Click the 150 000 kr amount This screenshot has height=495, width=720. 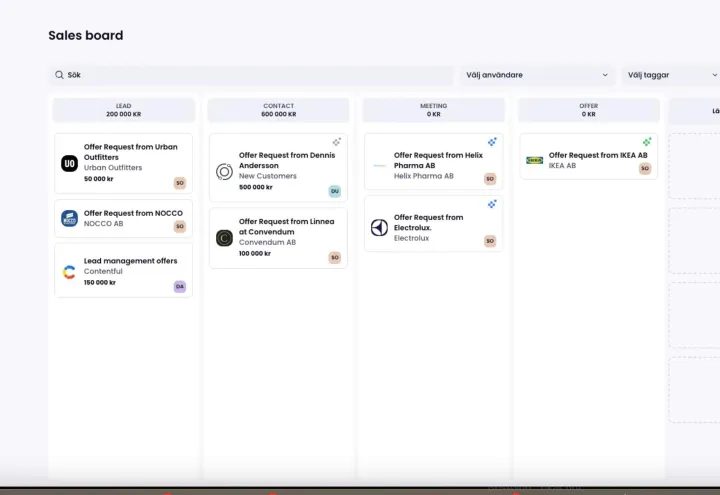[100, 282]
